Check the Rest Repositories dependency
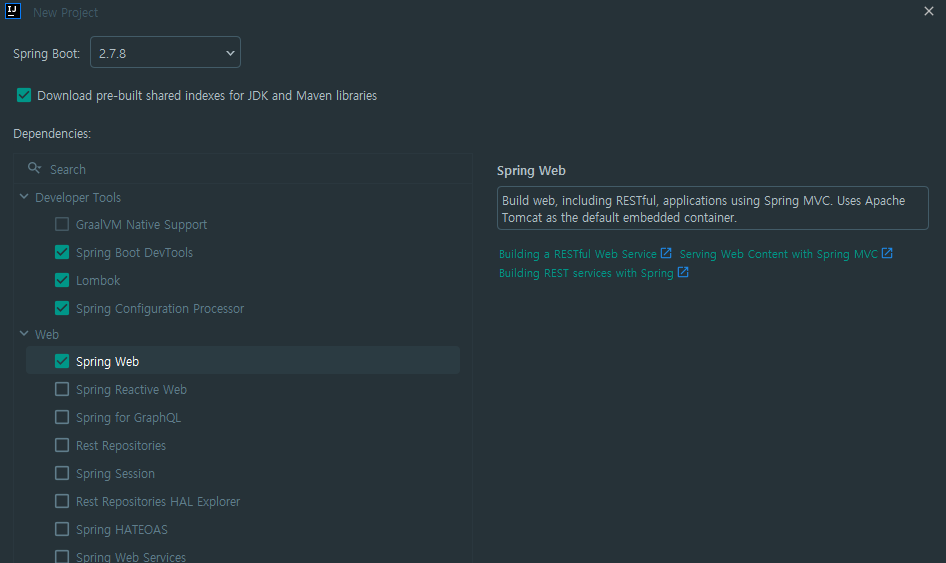 pyautogui.click(x=62, y=445)
